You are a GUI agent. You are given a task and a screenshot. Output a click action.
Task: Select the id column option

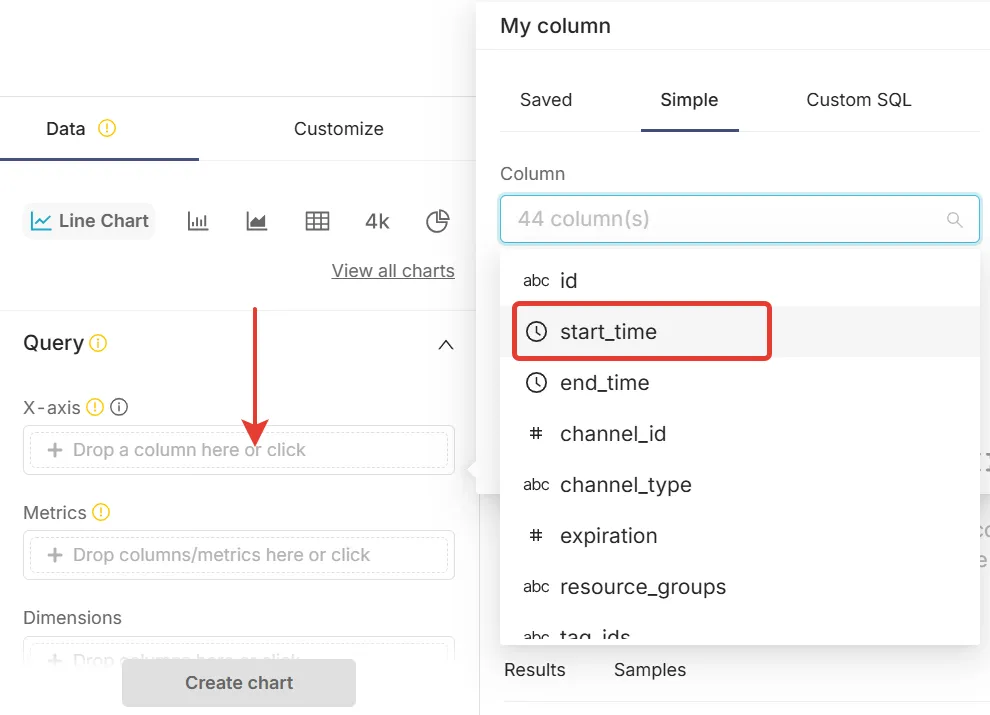pyautogui.click(x=740, y=280)
